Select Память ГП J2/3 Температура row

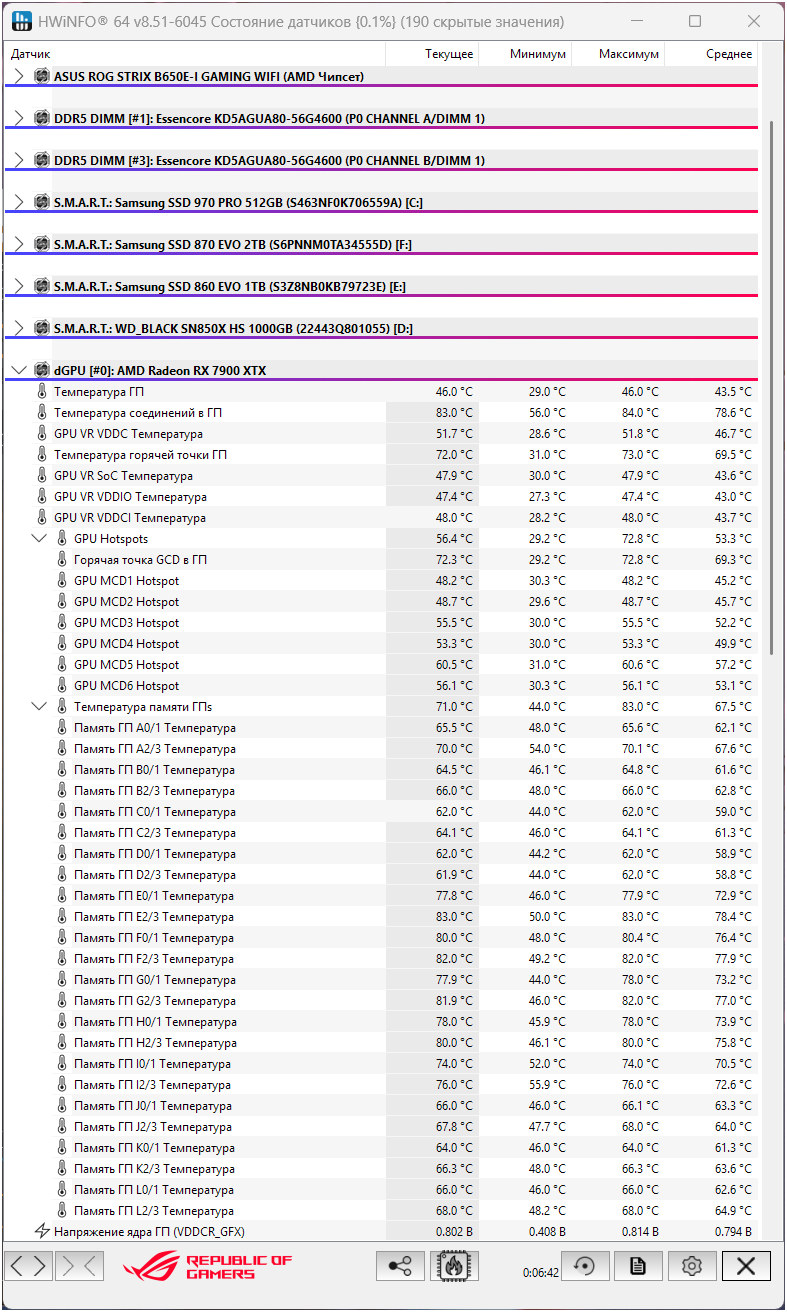pyautogui.click(x=381, y=1127)
